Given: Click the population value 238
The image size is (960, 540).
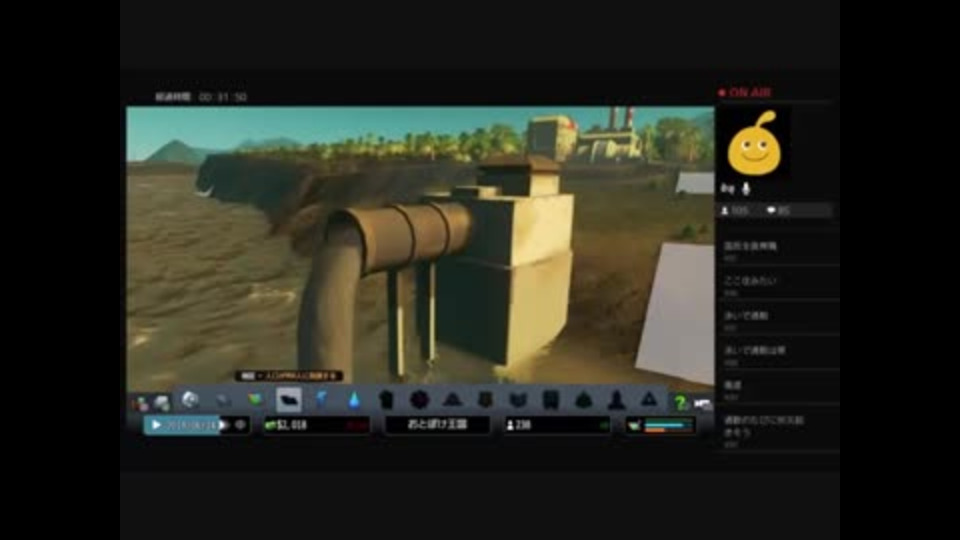Looking at the screenshot, I should point(523,425).
